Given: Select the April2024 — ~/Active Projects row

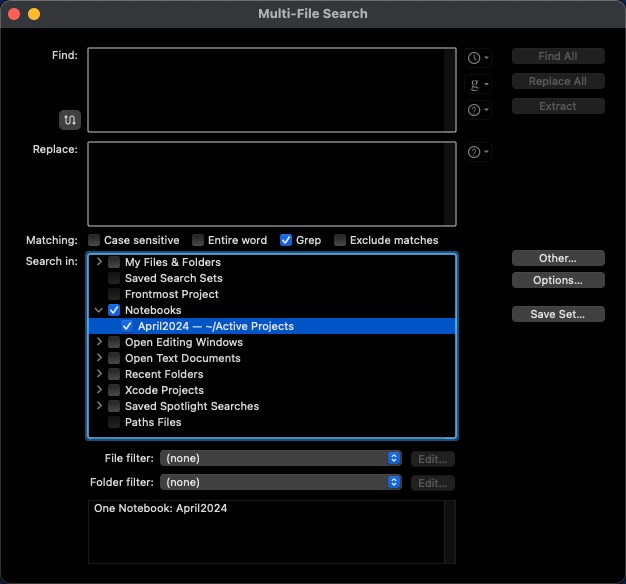Looking at the screenshot, I should pyautogui.click(x=272, y=326).
